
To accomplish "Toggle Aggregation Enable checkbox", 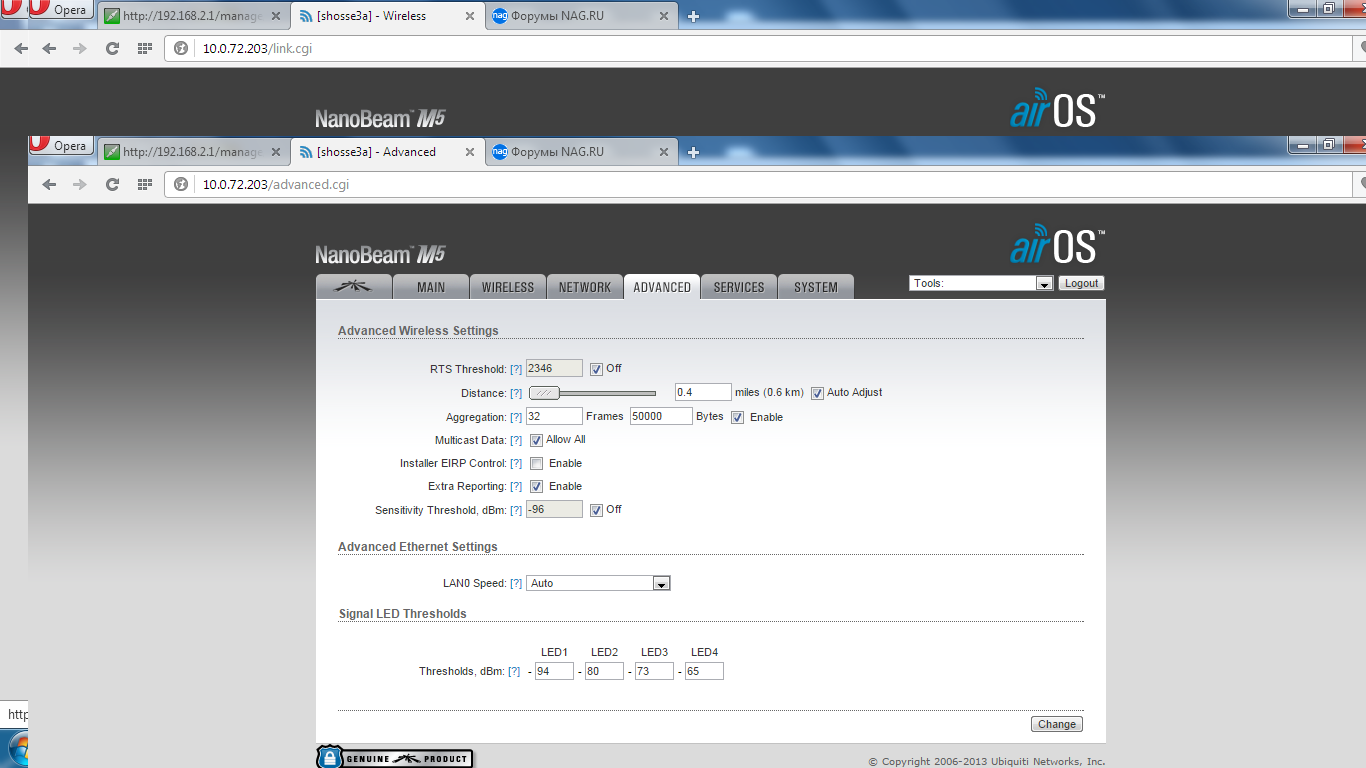I will (738, 417).
